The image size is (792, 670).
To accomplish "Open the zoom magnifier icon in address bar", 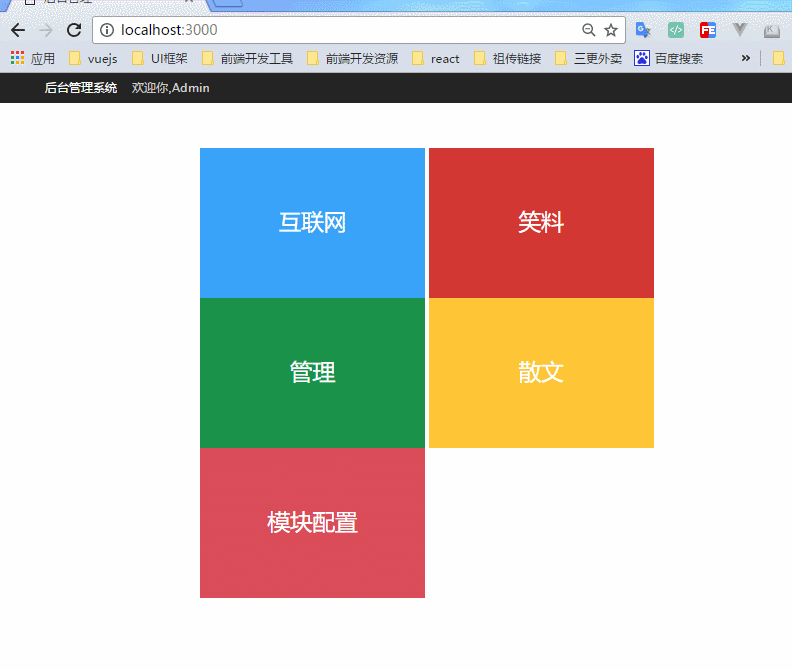I will pyautogui.click(x=588, y=30).
